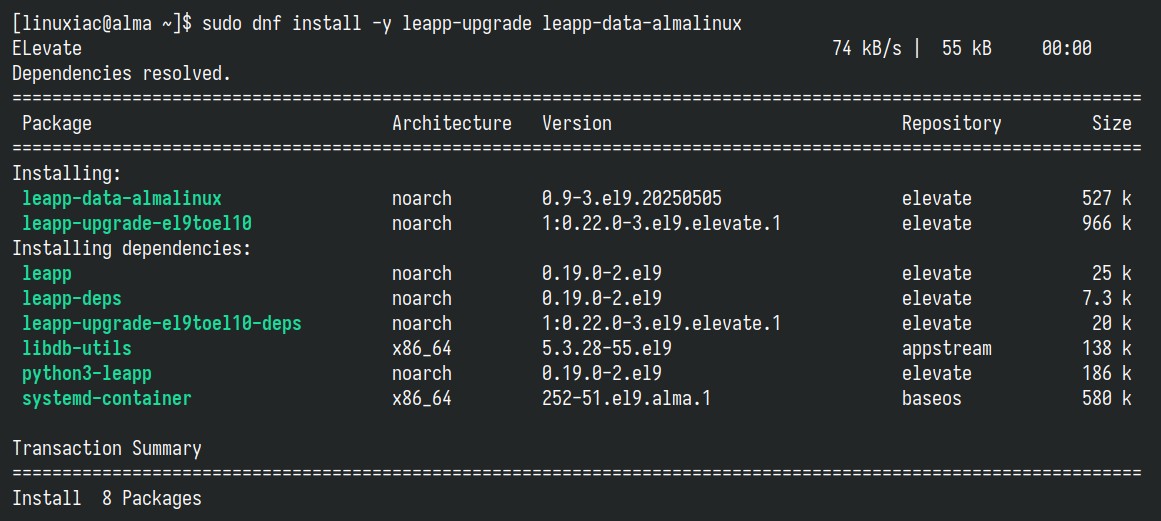Click the leapp-data-almalinux package name

click(121, 198)
